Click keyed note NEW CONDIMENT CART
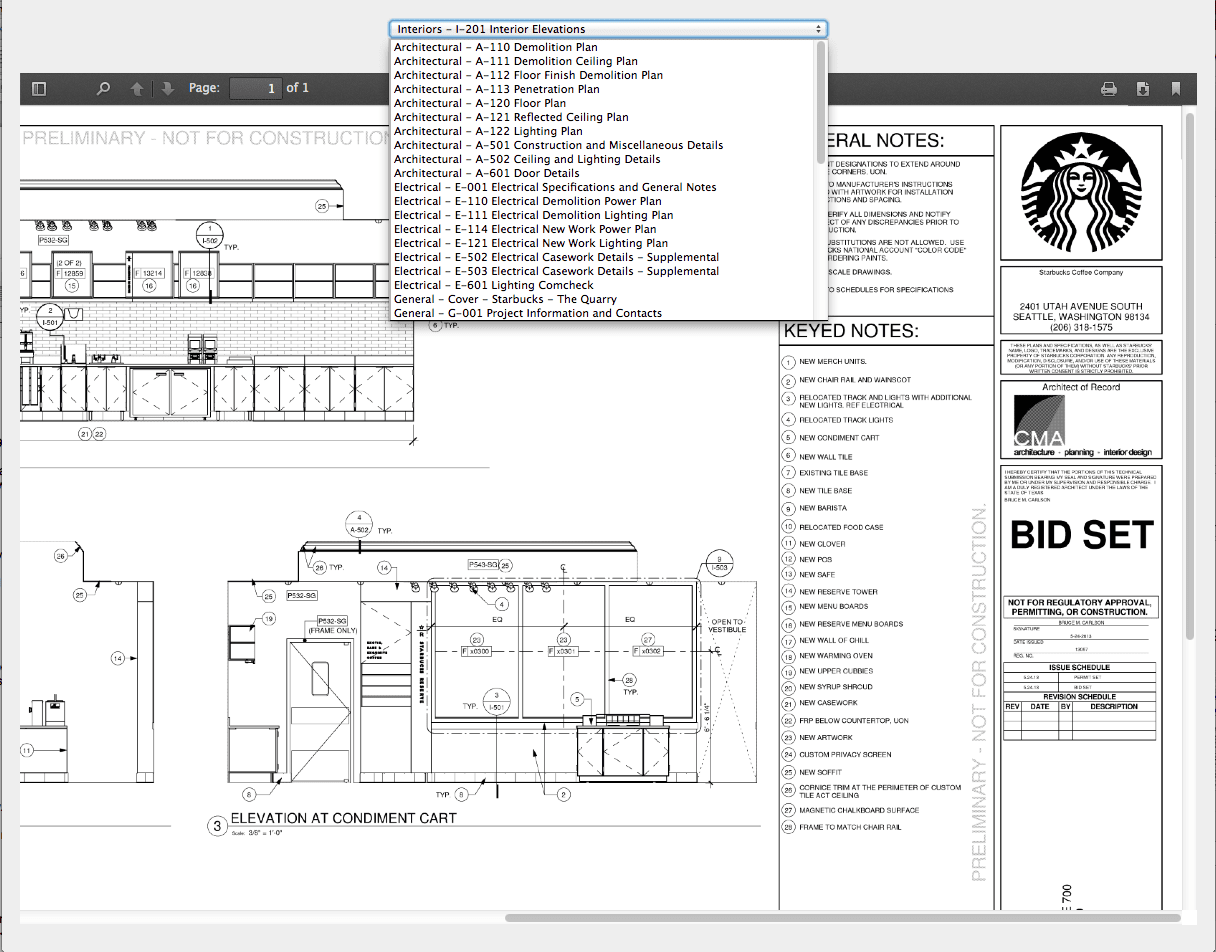Image resolution: width=1216 pixels, height=952 pixels. tap(839, 438)
